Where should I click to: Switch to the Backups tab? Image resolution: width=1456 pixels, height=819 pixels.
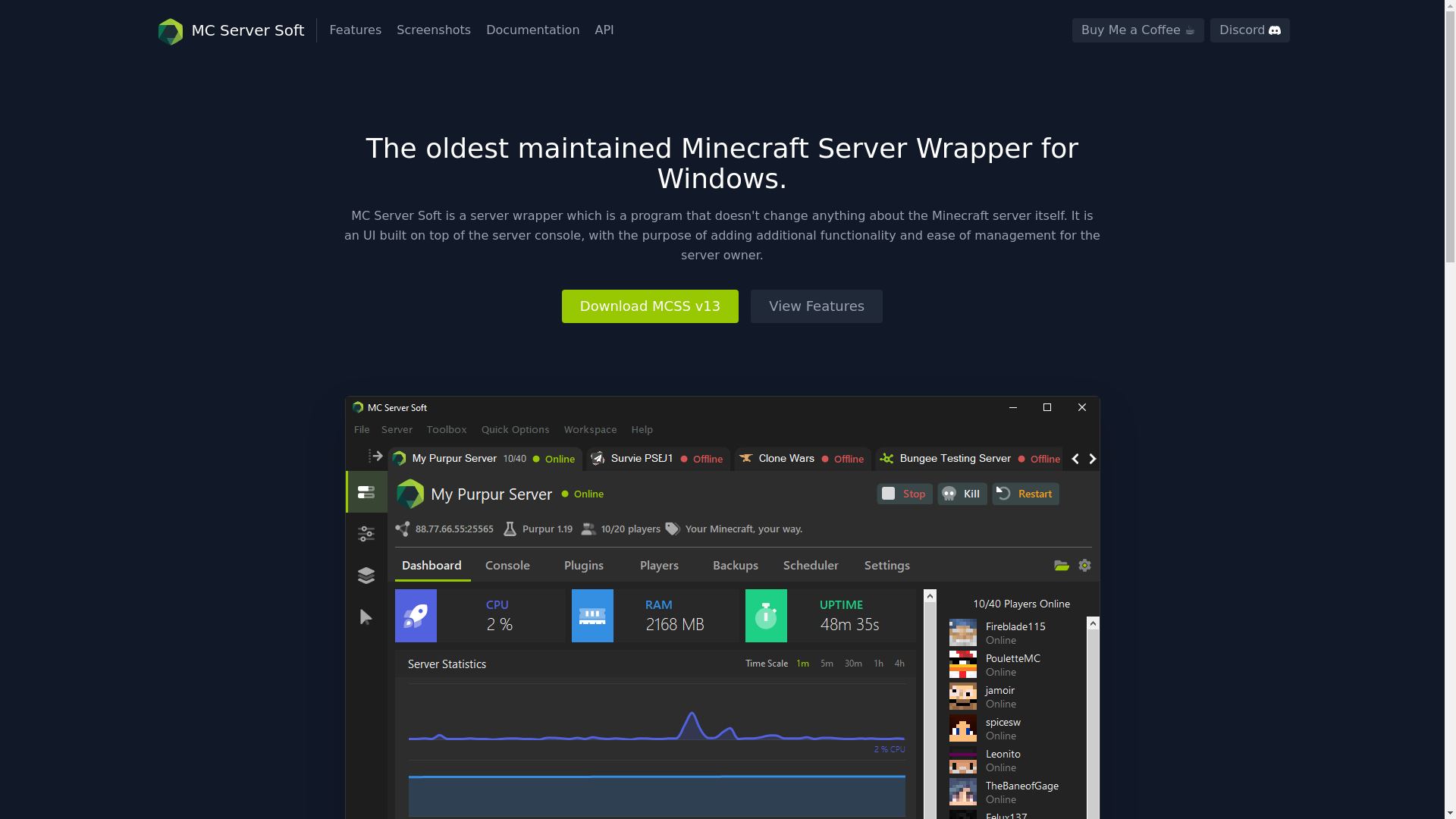736,566
